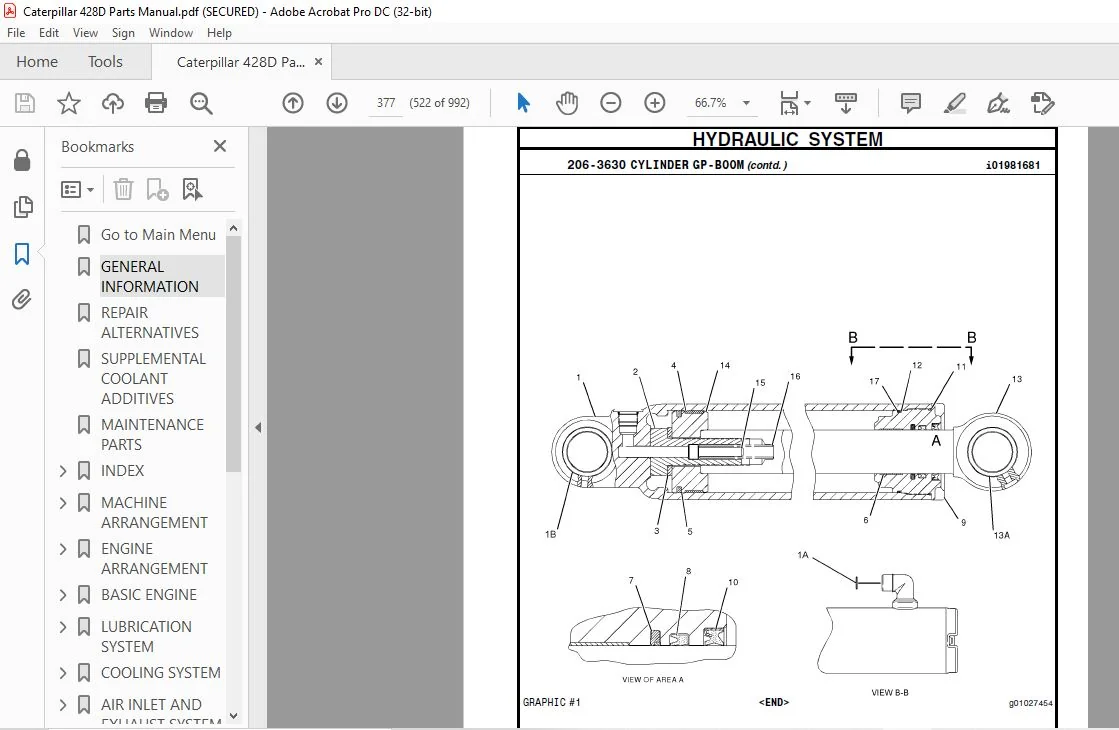Select MAINTENANCE PARTS bookmark

click(152, 435)
